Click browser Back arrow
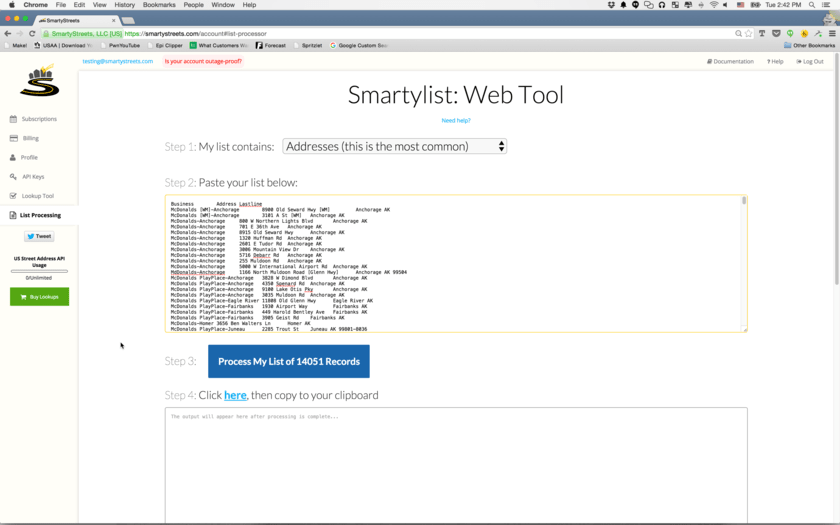This screenshot has height=525, width=840. (8, 33)
